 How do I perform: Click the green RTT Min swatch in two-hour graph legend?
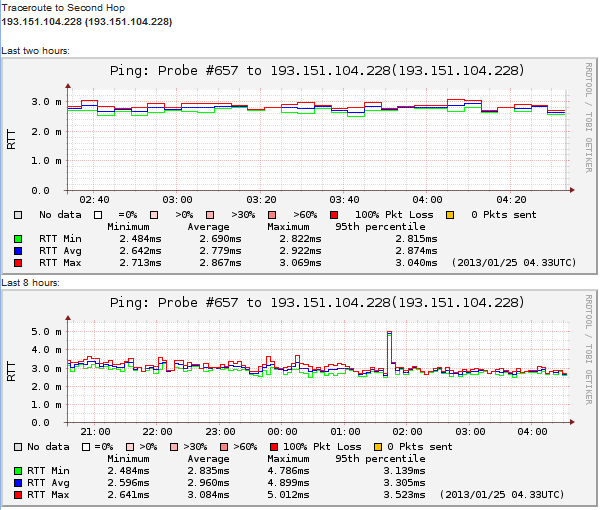click(18, 239)
